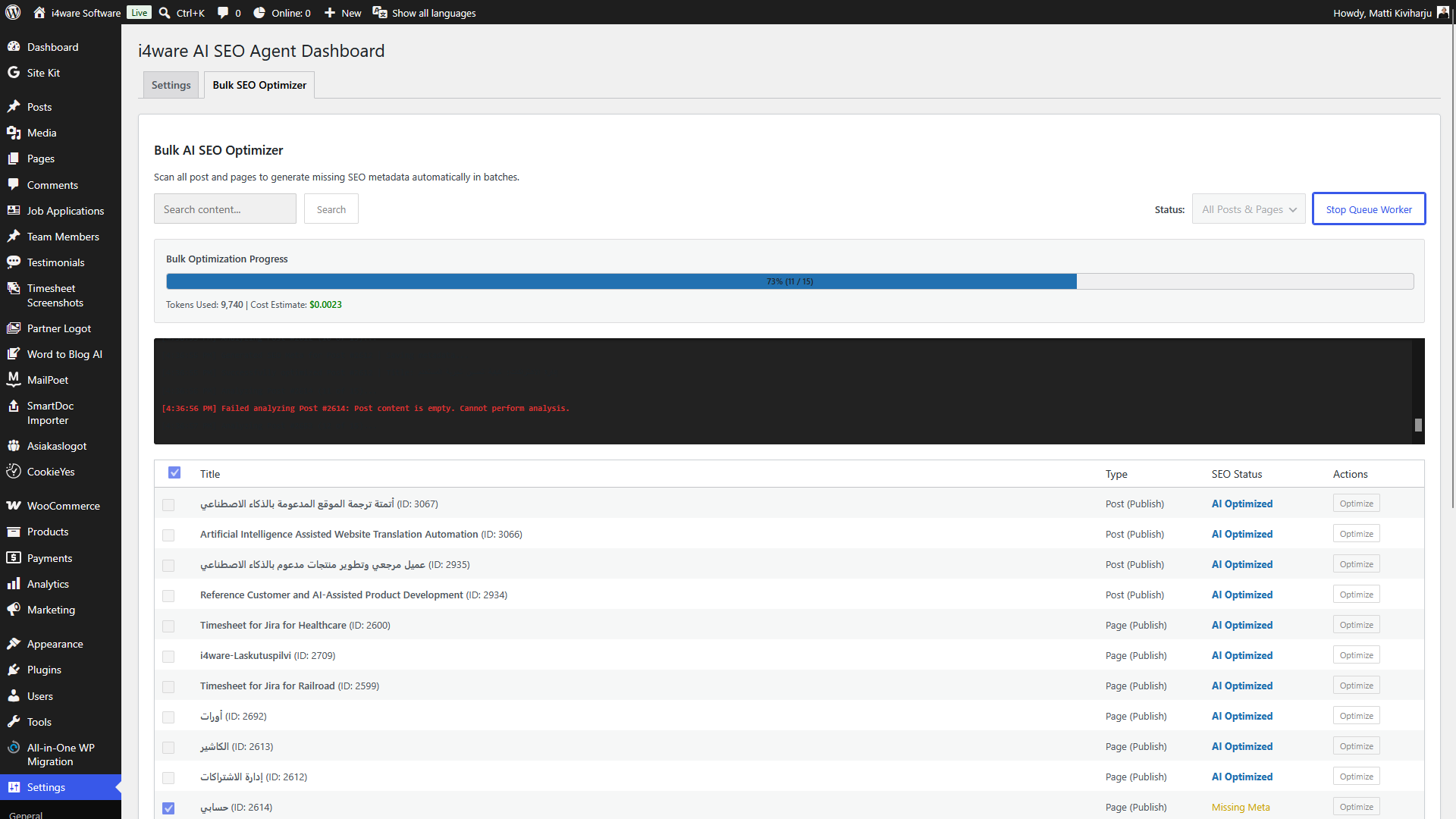Open the comments bubble icon in admin bar
1456x819 pixels.
(223, 12)
